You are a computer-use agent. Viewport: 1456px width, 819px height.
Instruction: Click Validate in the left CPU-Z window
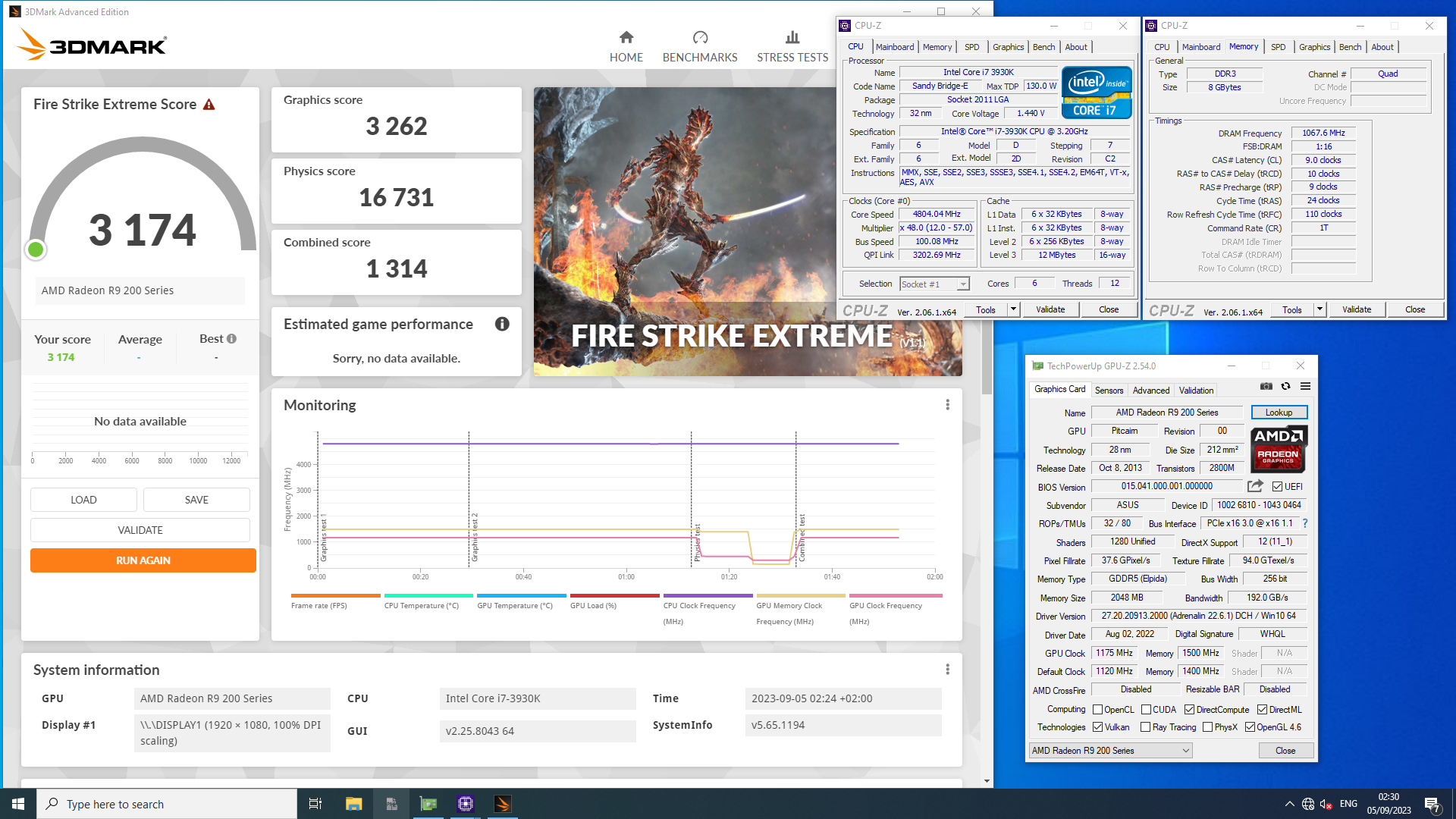pos(1050,309)
